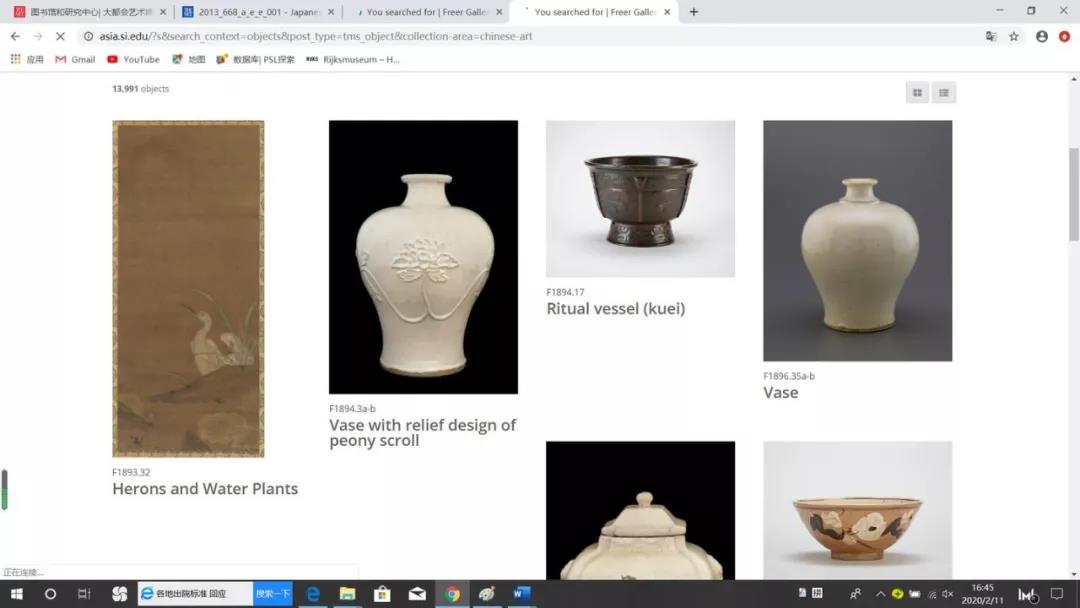The height and width of the screenshot is (608, 1080).
Task: Open Gmail bookmark
Action: pos(75,59)
